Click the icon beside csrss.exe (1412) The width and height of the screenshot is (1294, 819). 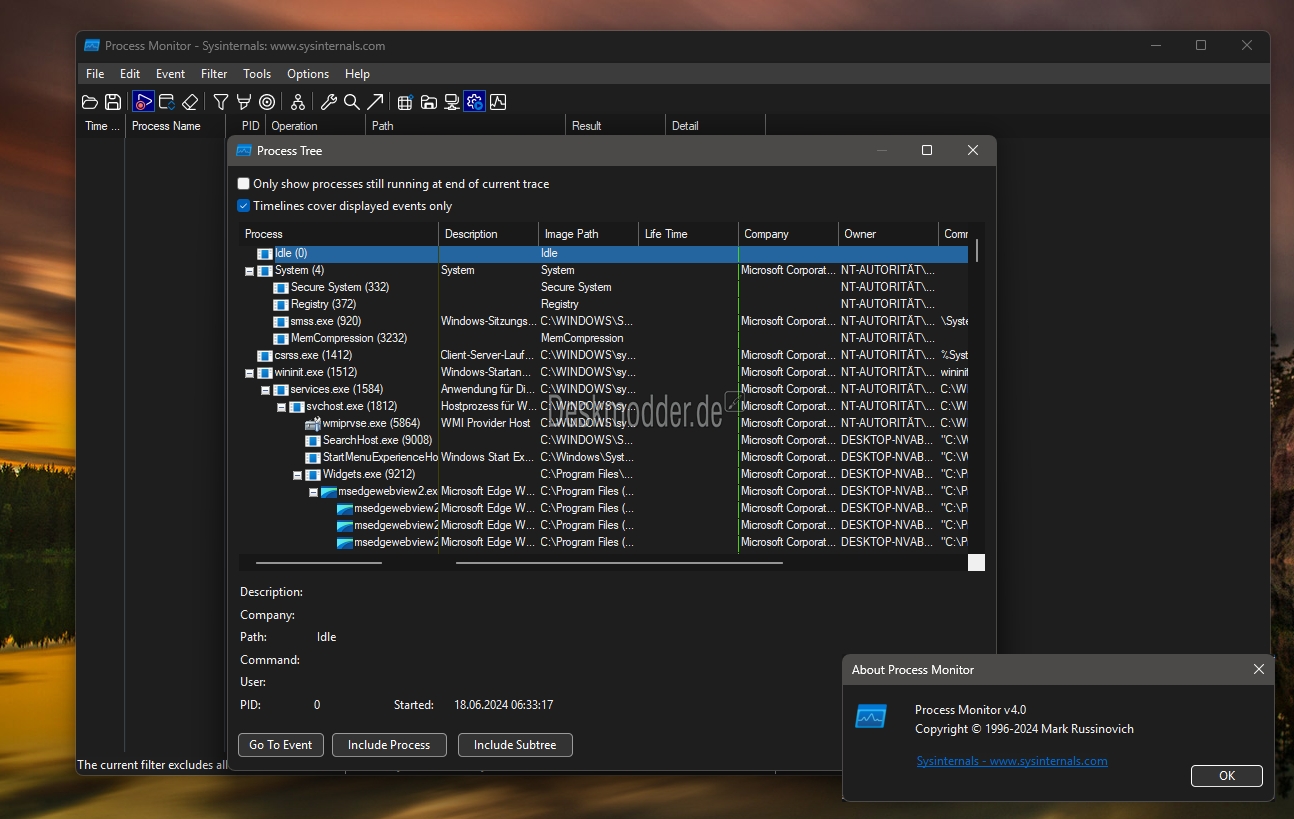(x=265, y=356)
